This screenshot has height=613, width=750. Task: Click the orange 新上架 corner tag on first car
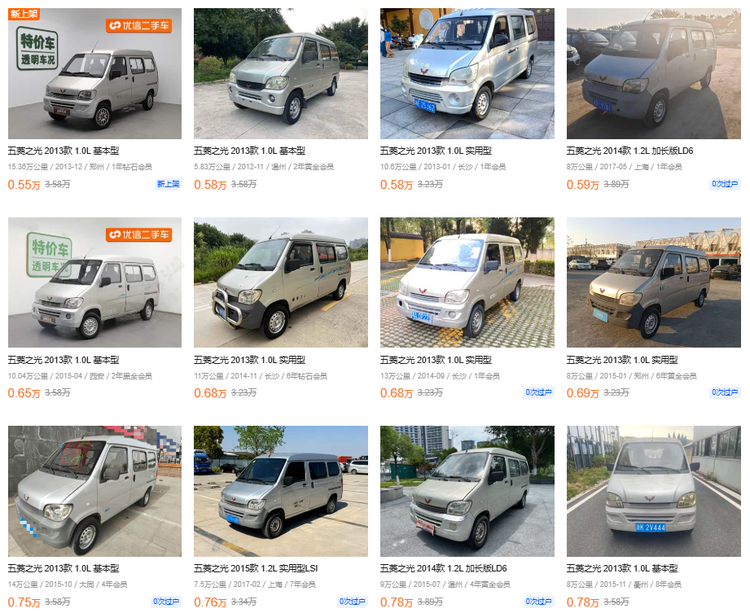tap(24, 14)
